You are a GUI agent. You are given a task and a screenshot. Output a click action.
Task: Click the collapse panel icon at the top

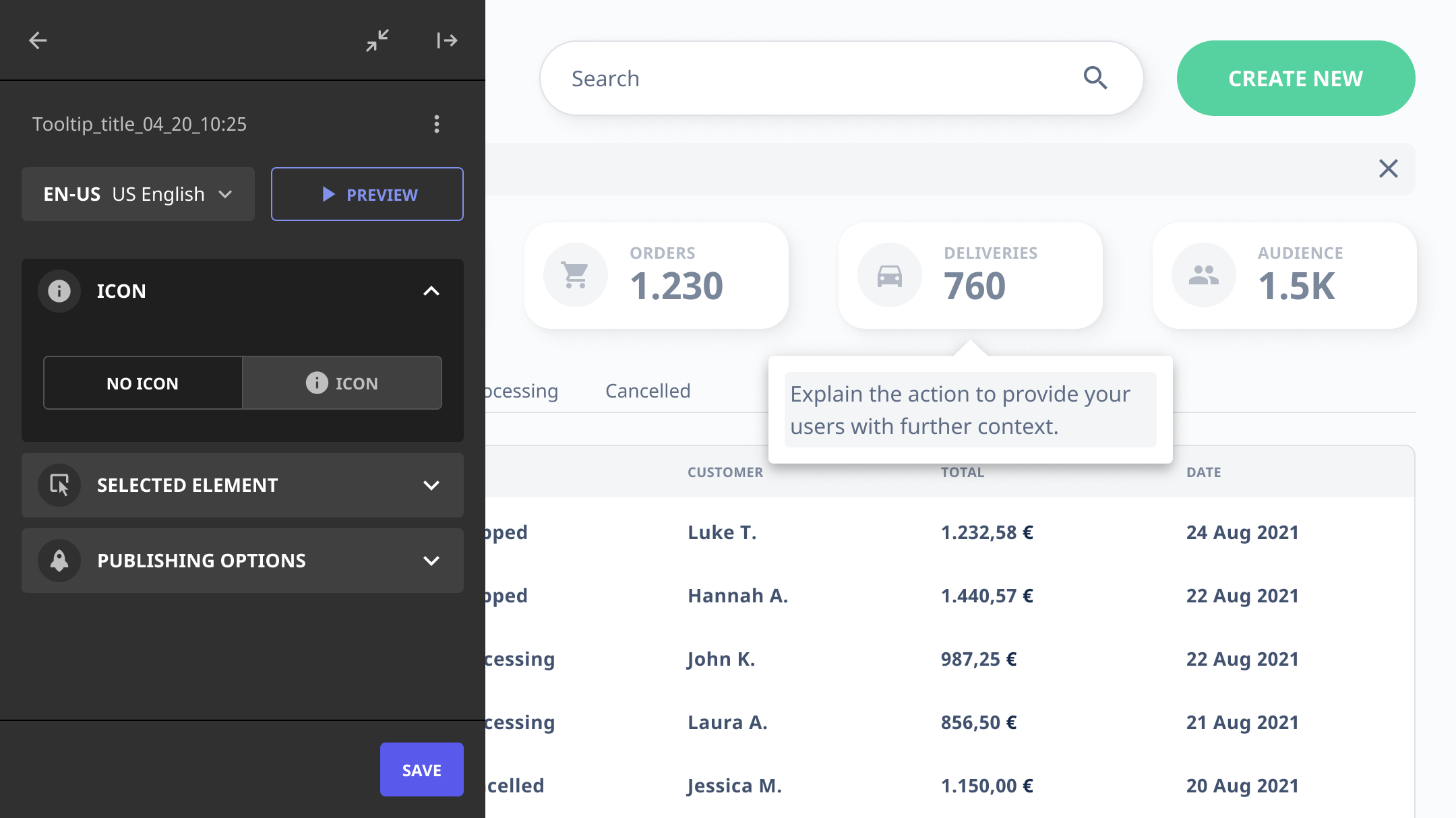coord(377,40)
